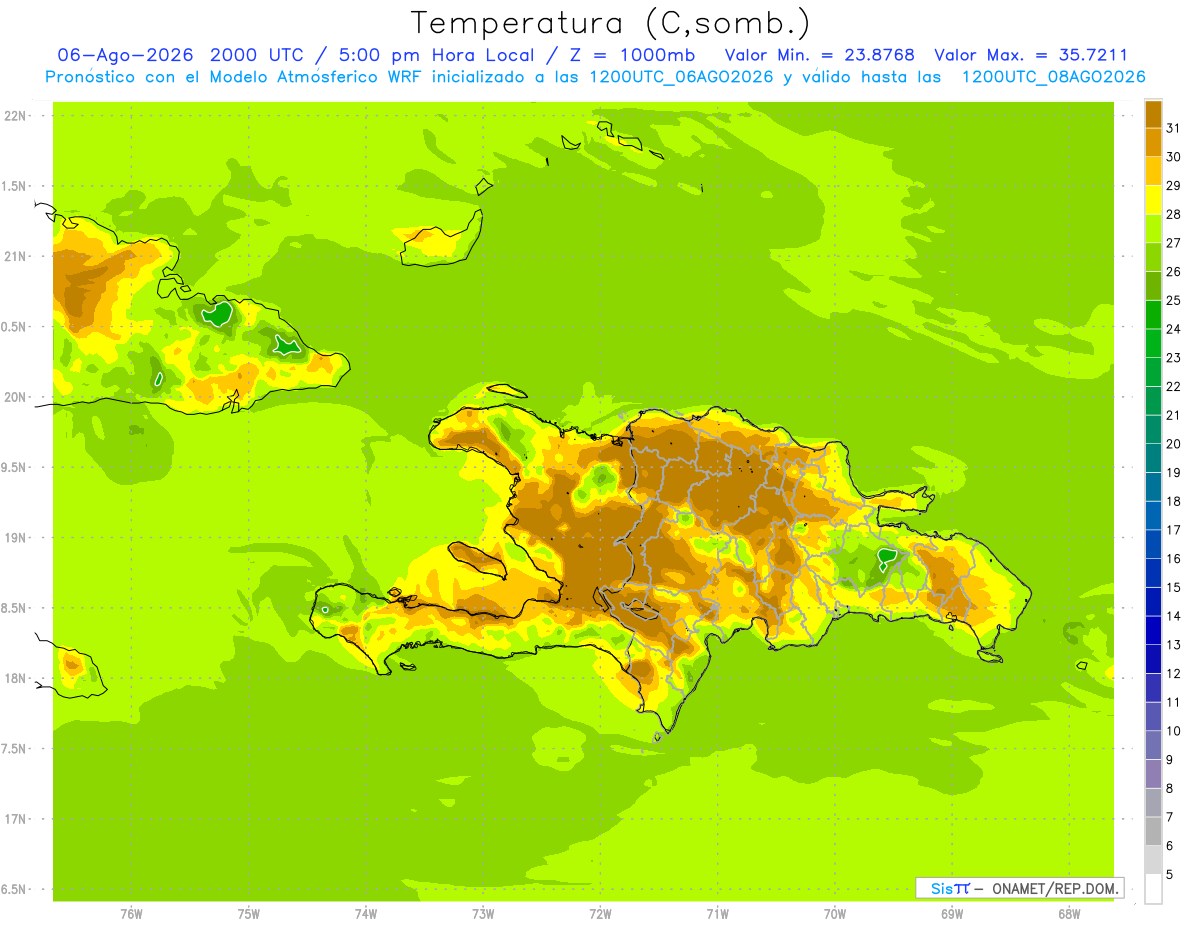Select the initialization time "1200UTC_06AGO2026"
Viewport: 1200px width, 927px height.
tap(681, 77)
